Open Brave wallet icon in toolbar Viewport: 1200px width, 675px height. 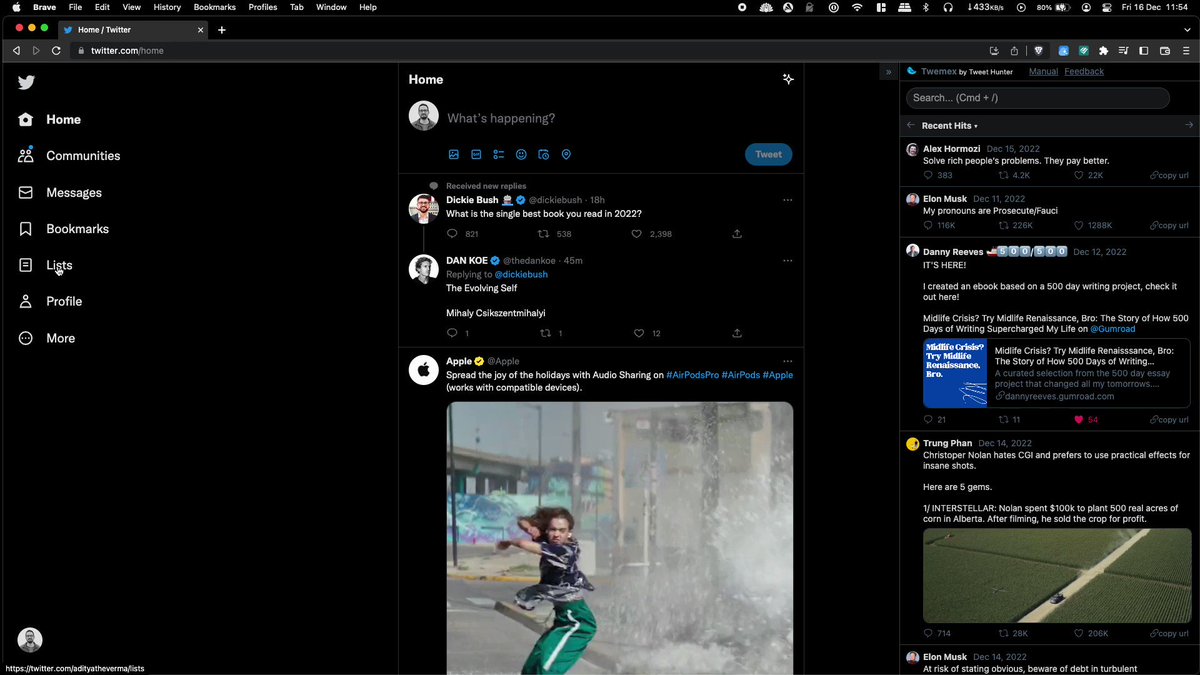pyautogui.click(x=1165, y=50)
